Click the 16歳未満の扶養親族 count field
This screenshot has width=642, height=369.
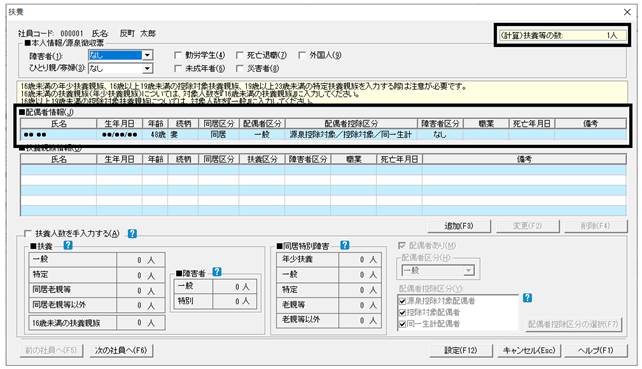pos(140,323)
